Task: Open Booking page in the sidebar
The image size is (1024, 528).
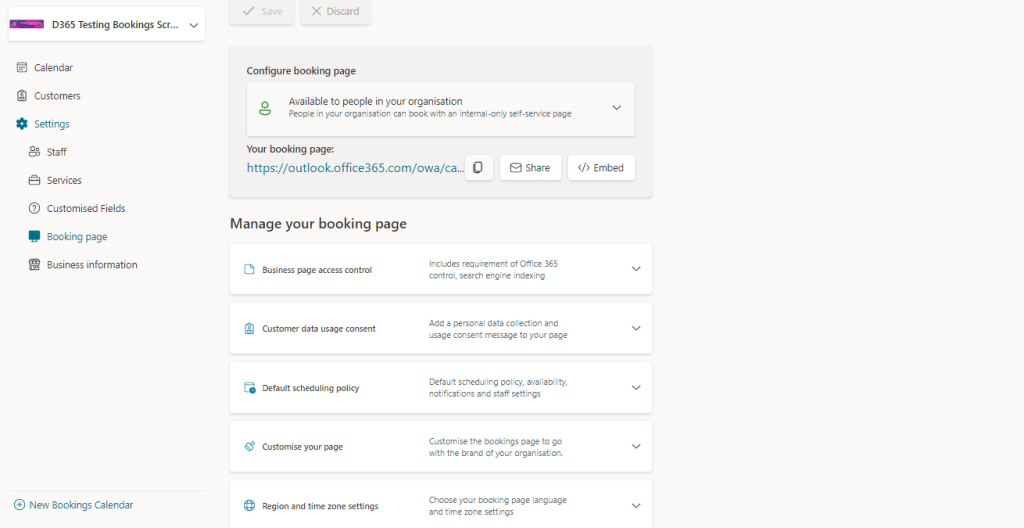Action: tap(77, 237)
